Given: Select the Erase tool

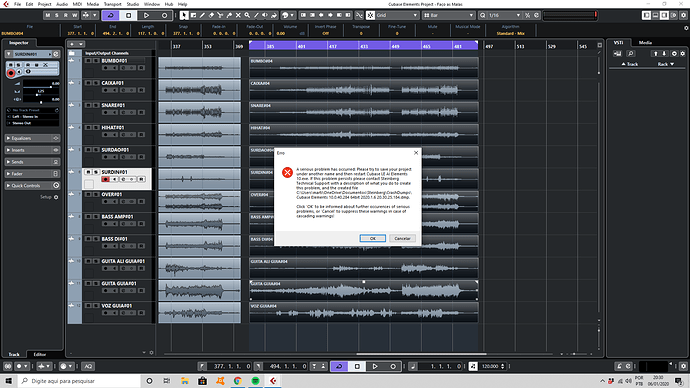Looking at the screenshot, I should coord(211,15).
